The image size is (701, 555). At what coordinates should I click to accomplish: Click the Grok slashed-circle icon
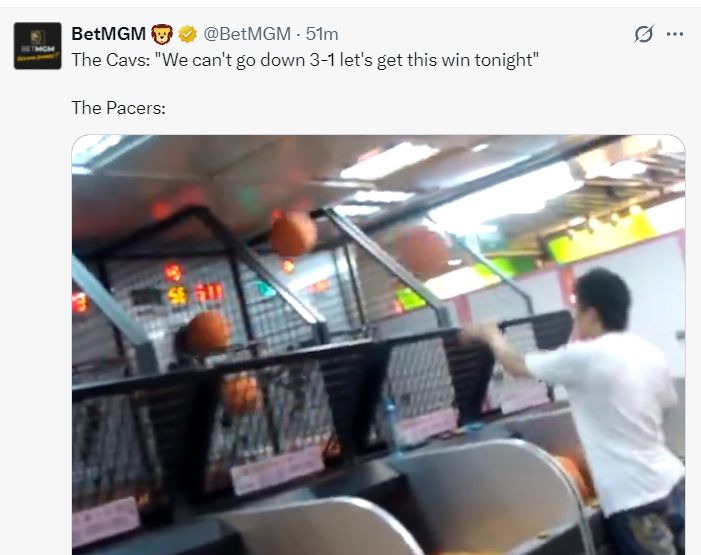644,34
